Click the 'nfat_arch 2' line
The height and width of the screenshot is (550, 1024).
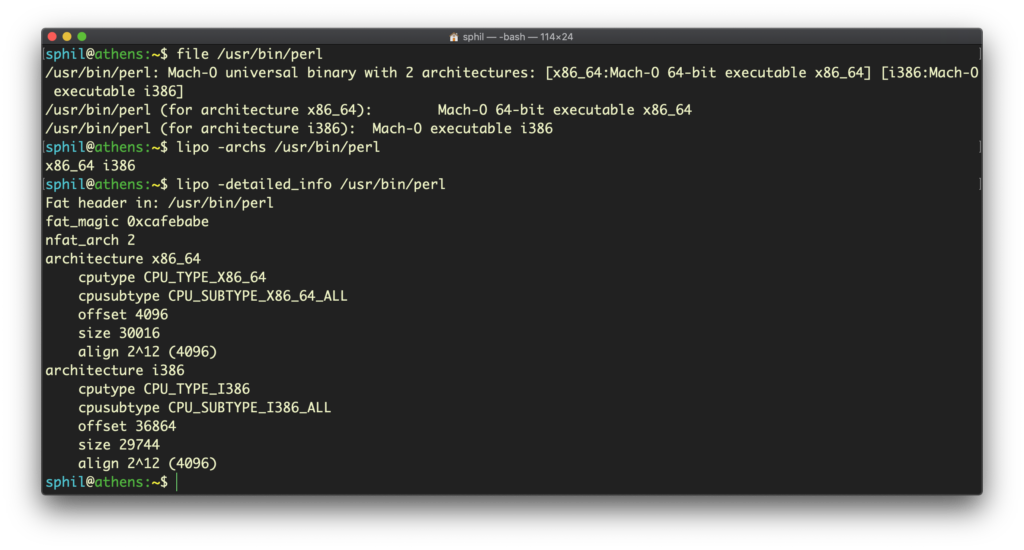click(x=90, y=240)
